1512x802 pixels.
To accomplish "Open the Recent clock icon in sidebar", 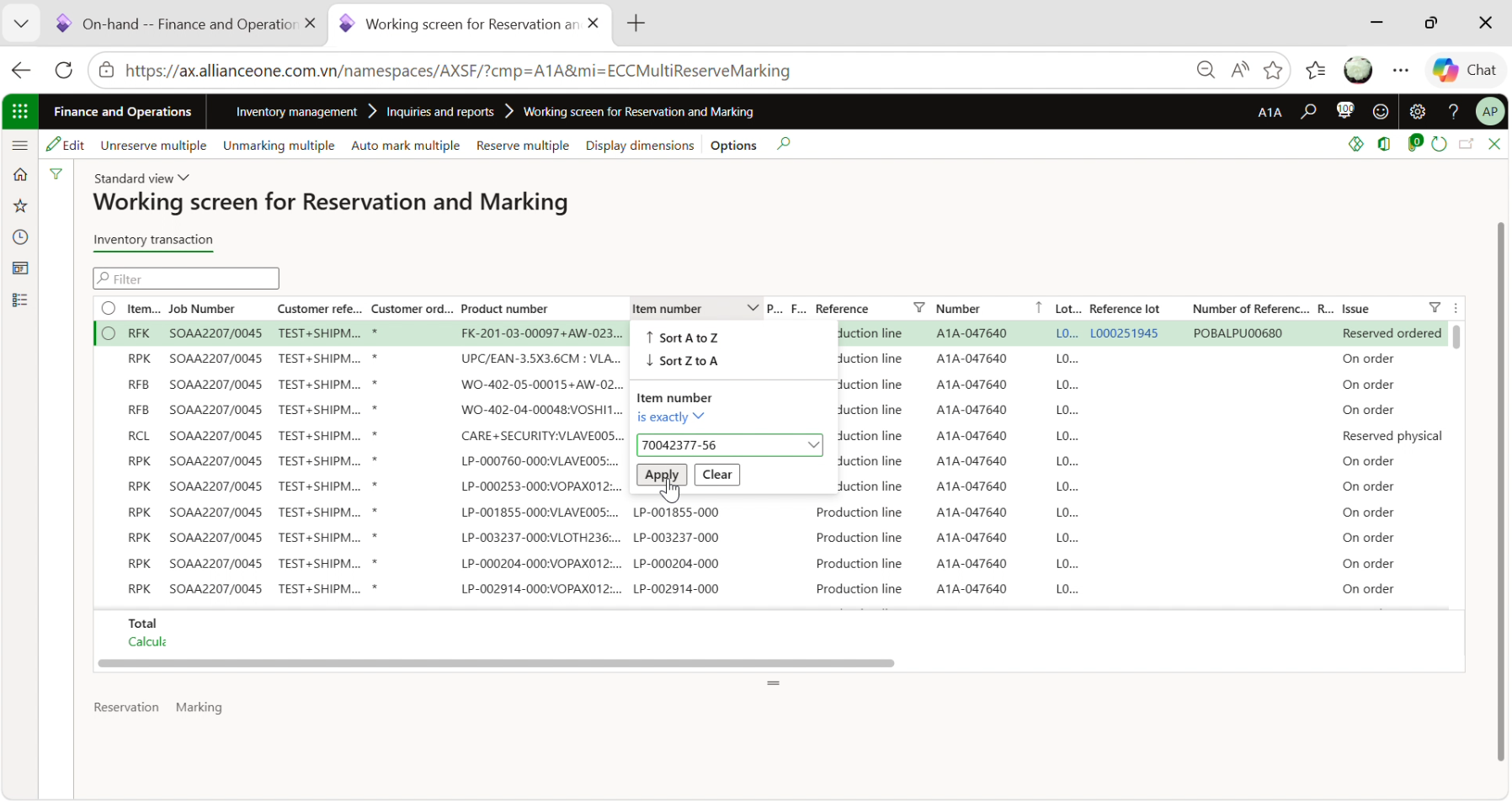I will tap(20, 237).
